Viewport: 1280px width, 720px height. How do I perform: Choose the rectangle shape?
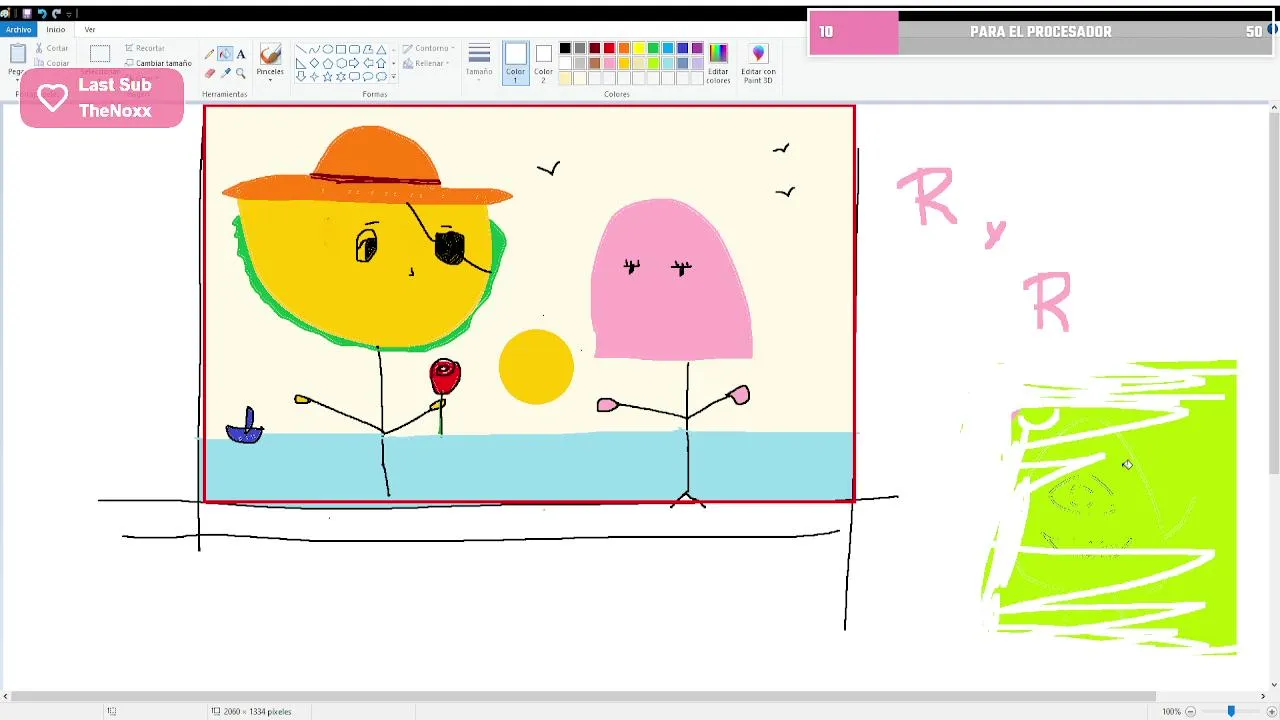click(x=341, y=49)
